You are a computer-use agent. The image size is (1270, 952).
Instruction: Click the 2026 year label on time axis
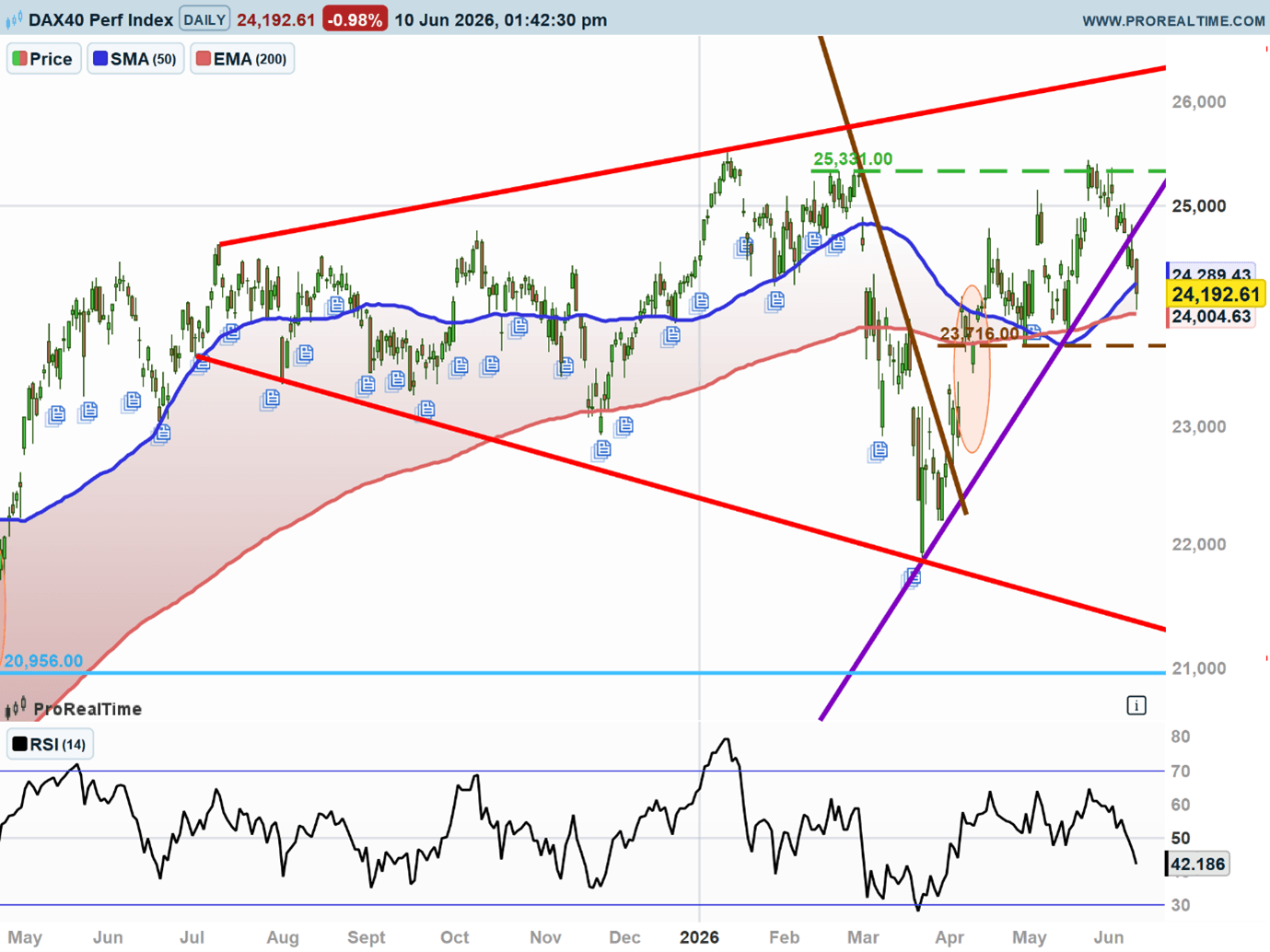pyautogui.click(x=699, y=937)
